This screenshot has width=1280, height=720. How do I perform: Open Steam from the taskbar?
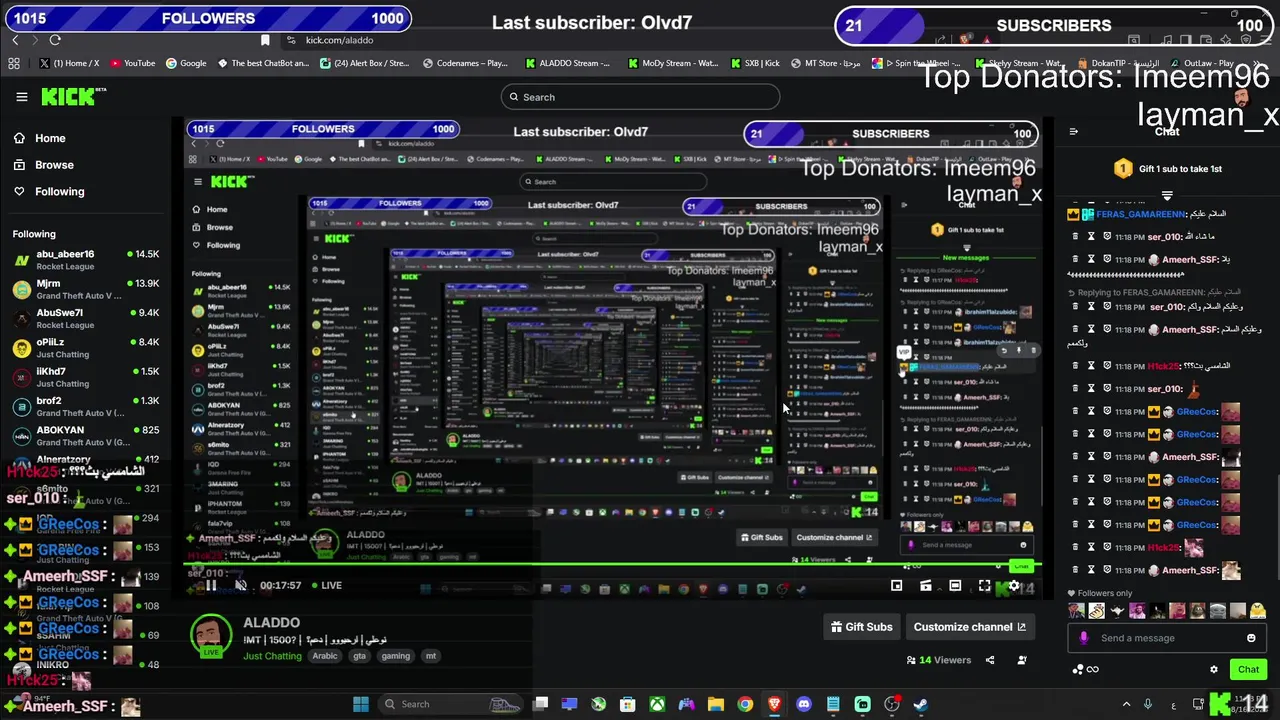click(x=921, y=704)
